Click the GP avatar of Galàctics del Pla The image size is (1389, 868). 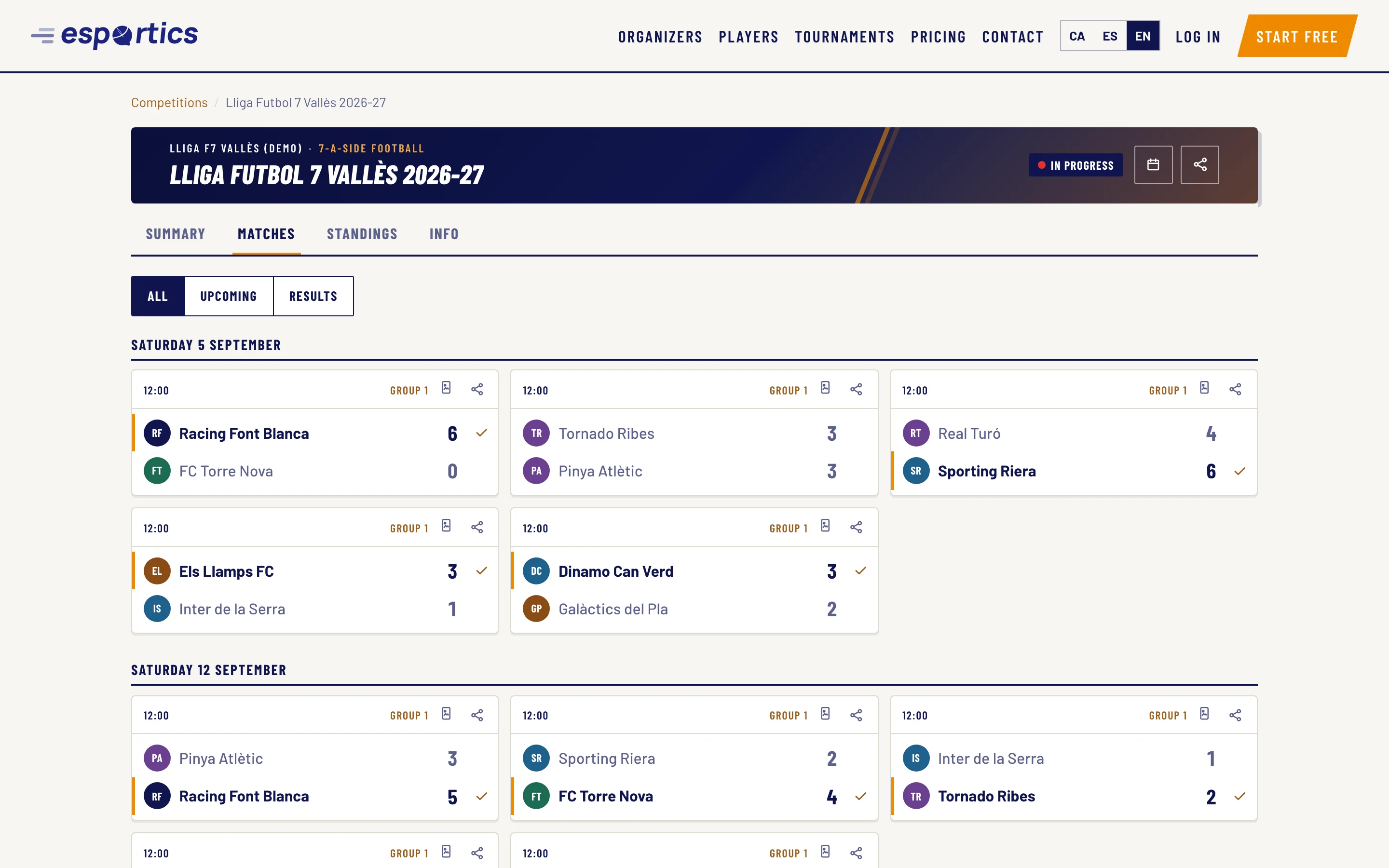(536, 609)
